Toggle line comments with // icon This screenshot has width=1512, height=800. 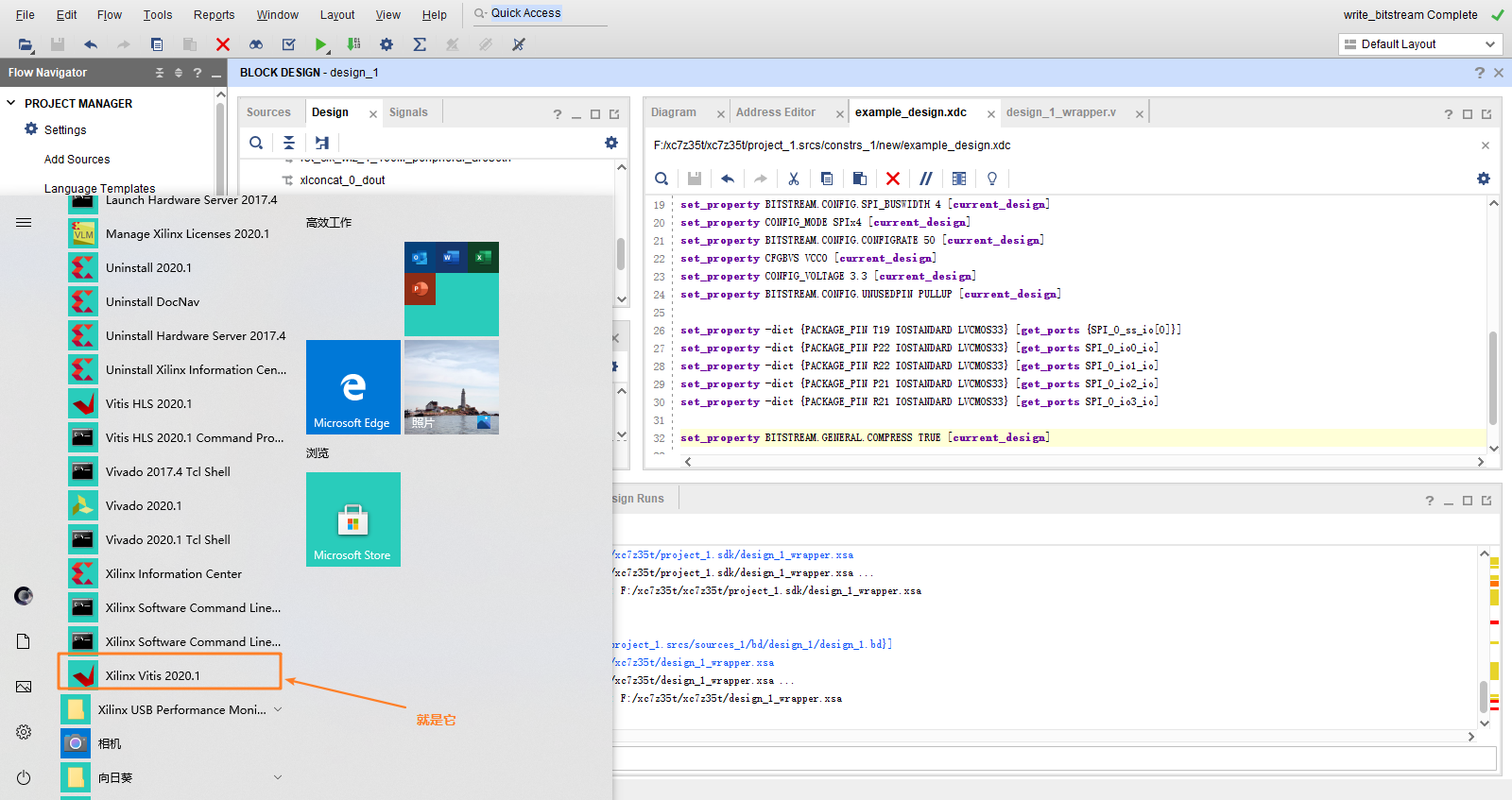point(926,179)
